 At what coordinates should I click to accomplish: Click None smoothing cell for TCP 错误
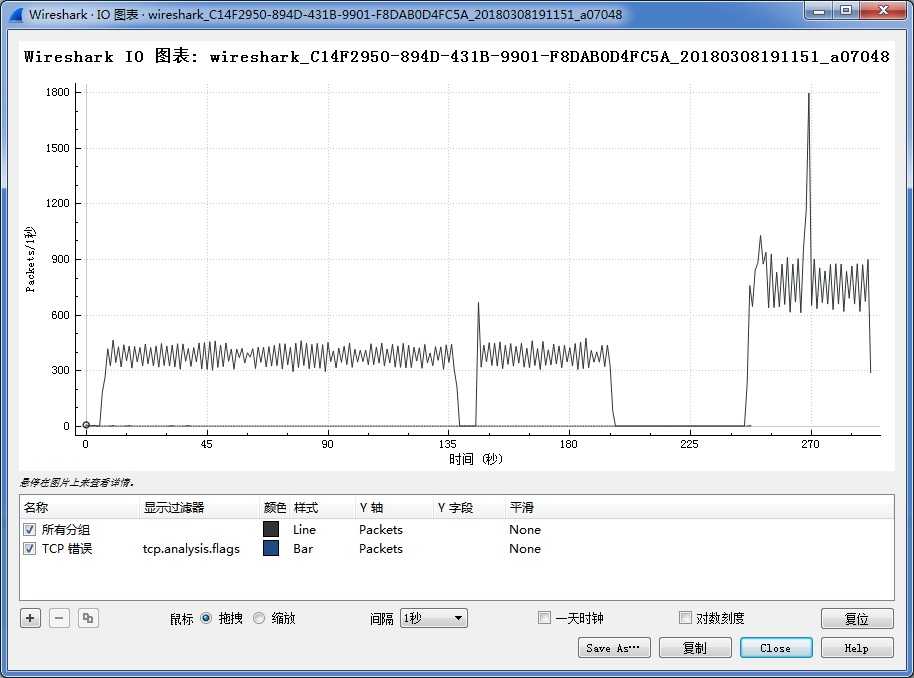pos(525,549)
